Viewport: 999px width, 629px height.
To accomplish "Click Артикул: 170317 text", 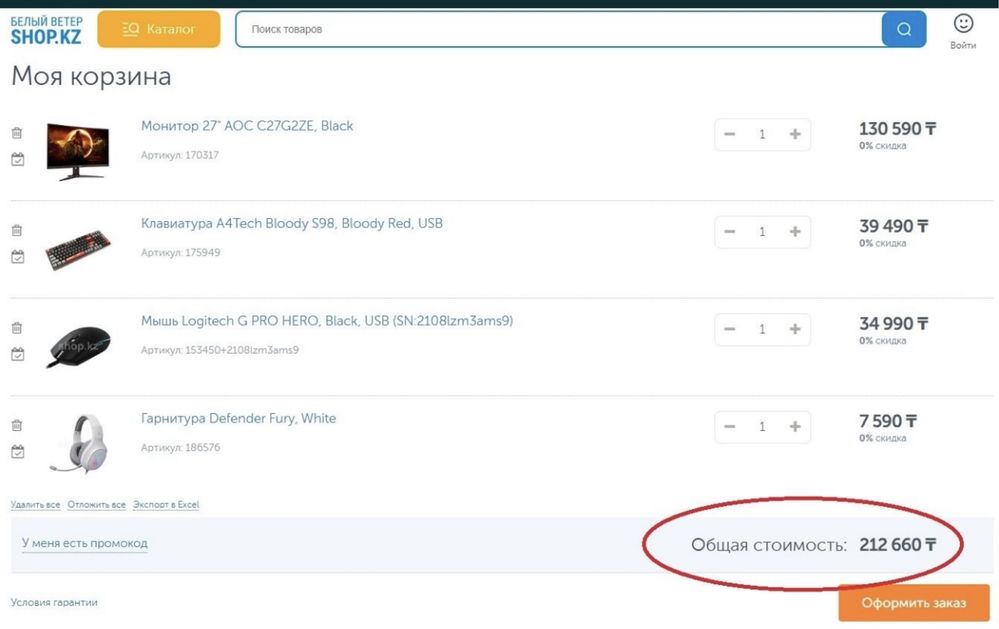I will click(x=180, y=155).
